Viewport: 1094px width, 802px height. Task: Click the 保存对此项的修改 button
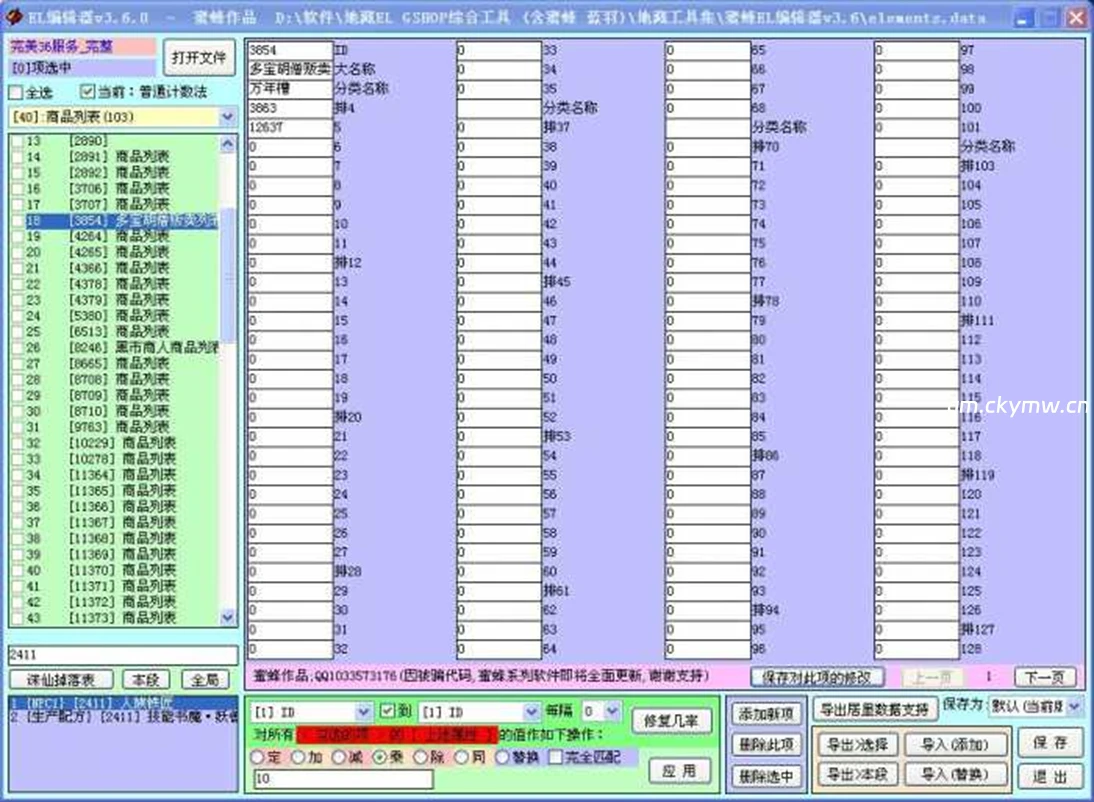click(x=817, y=678)
